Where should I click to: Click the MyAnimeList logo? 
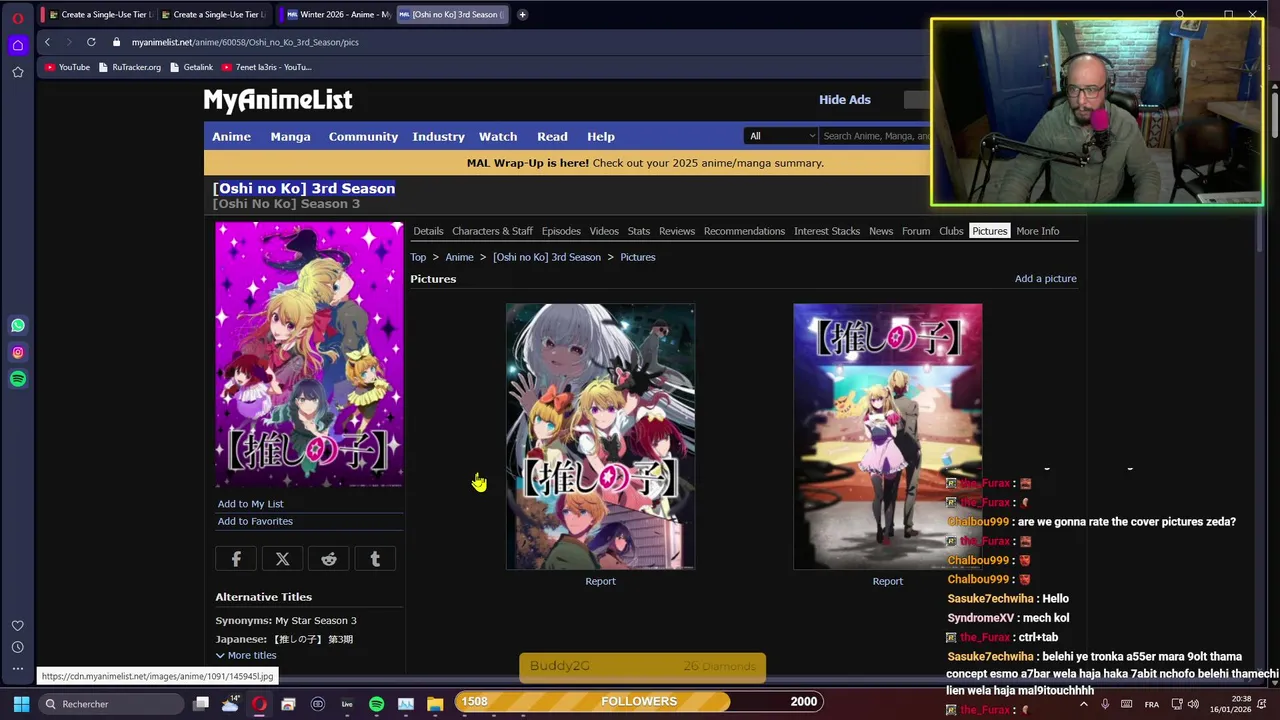point(278,100)
